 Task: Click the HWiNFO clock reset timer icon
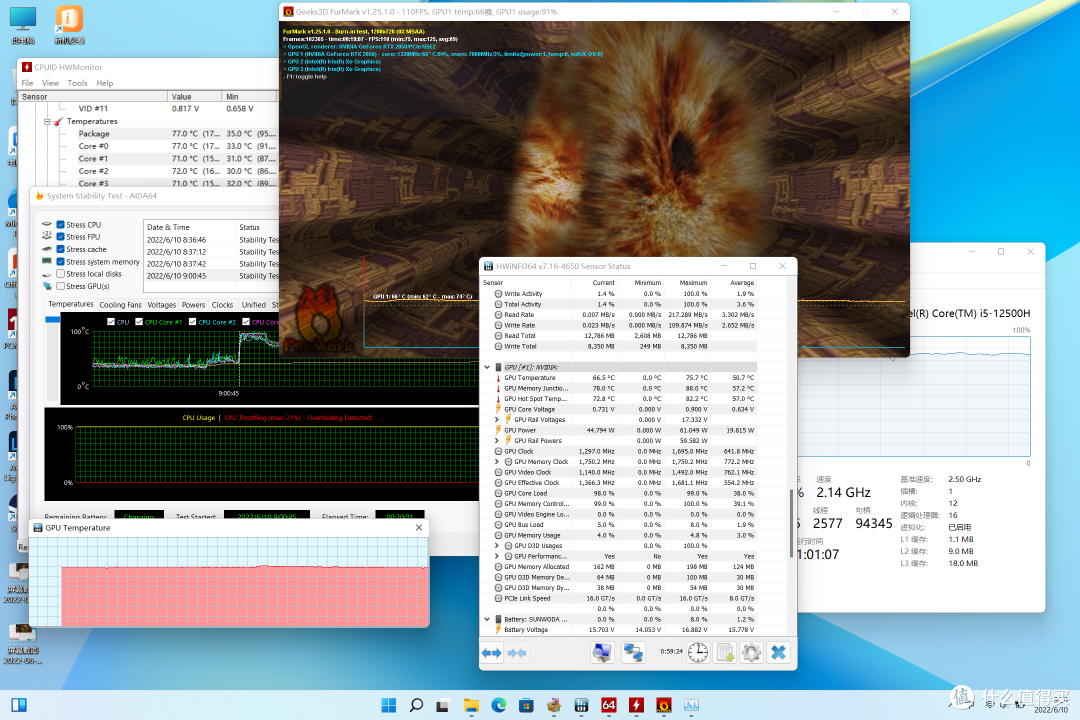point(698,652)
